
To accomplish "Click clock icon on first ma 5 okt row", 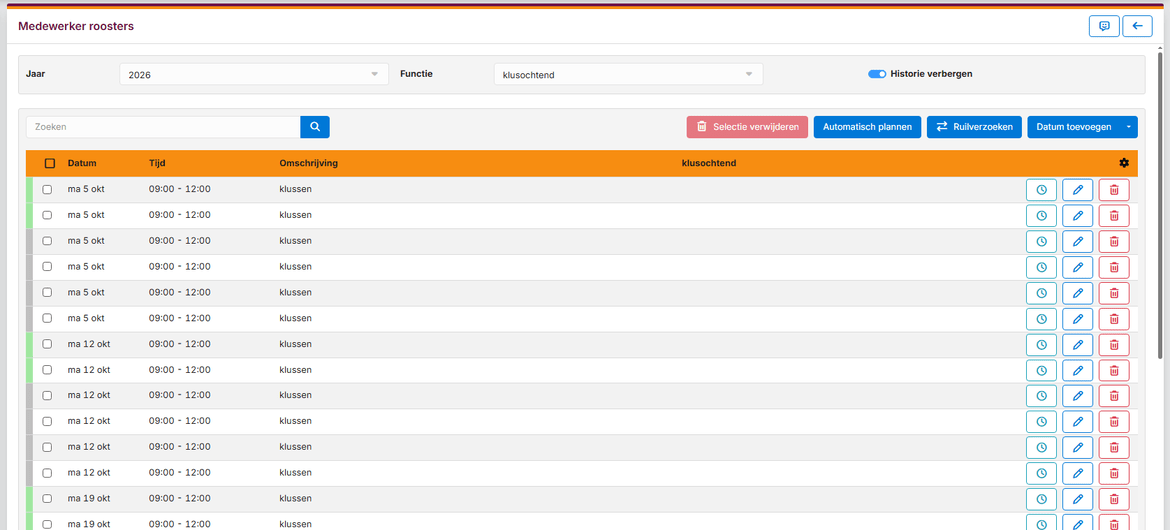I will 1041,190.
